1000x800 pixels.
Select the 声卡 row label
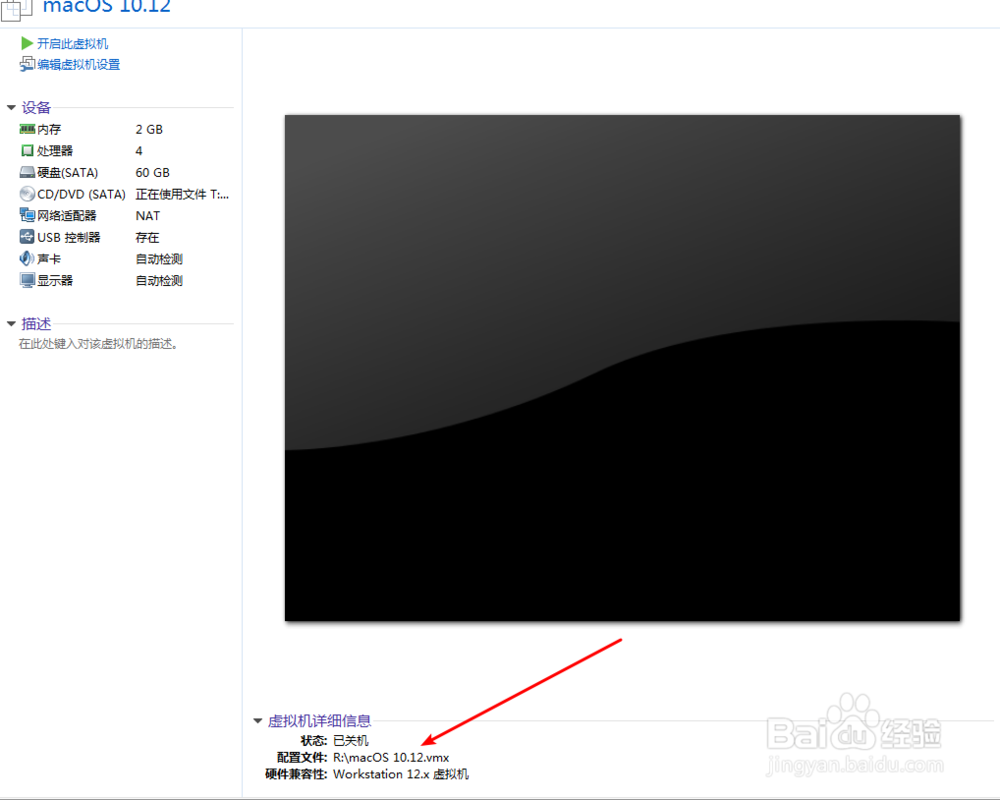(x=49, y=259)
